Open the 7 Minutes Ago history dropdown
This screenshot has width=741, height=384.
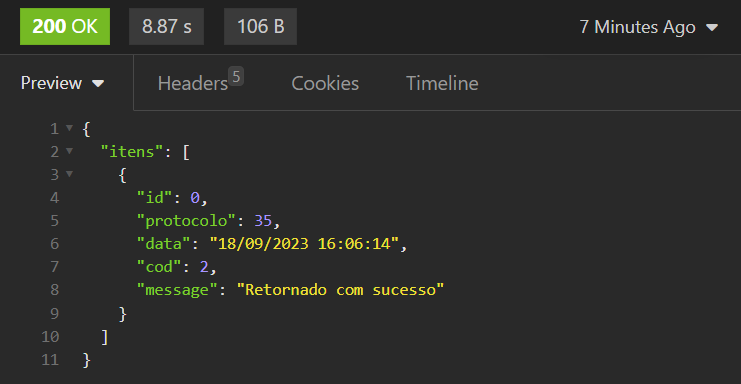648,27
